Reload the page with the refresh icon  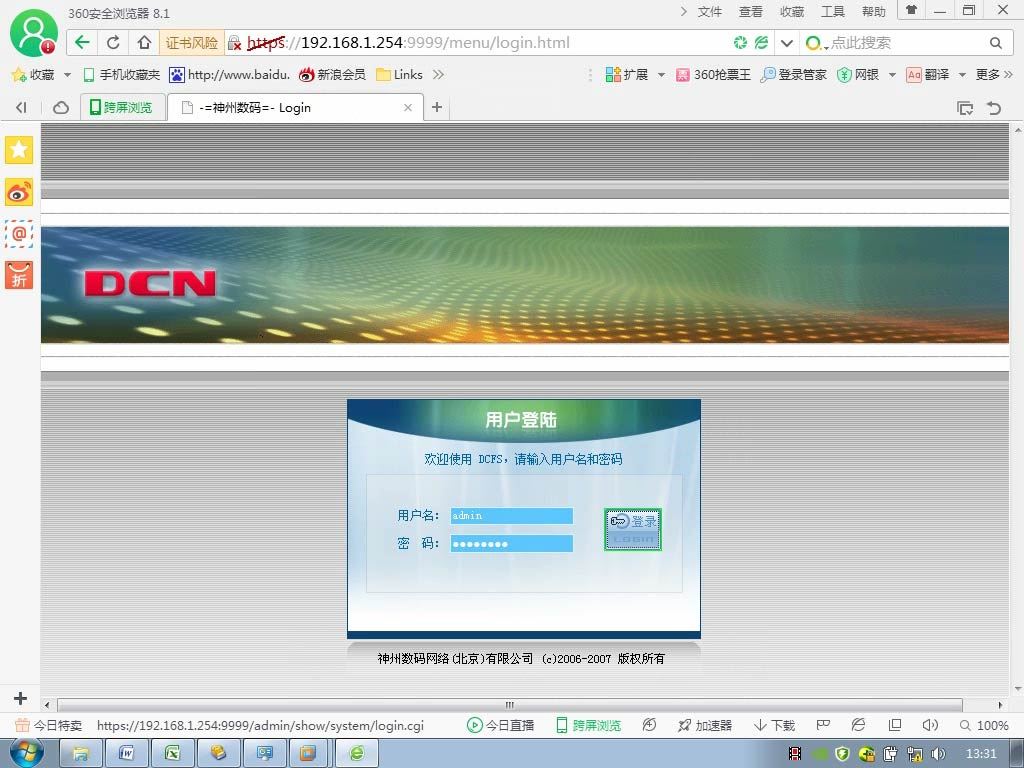coord(113,43)
